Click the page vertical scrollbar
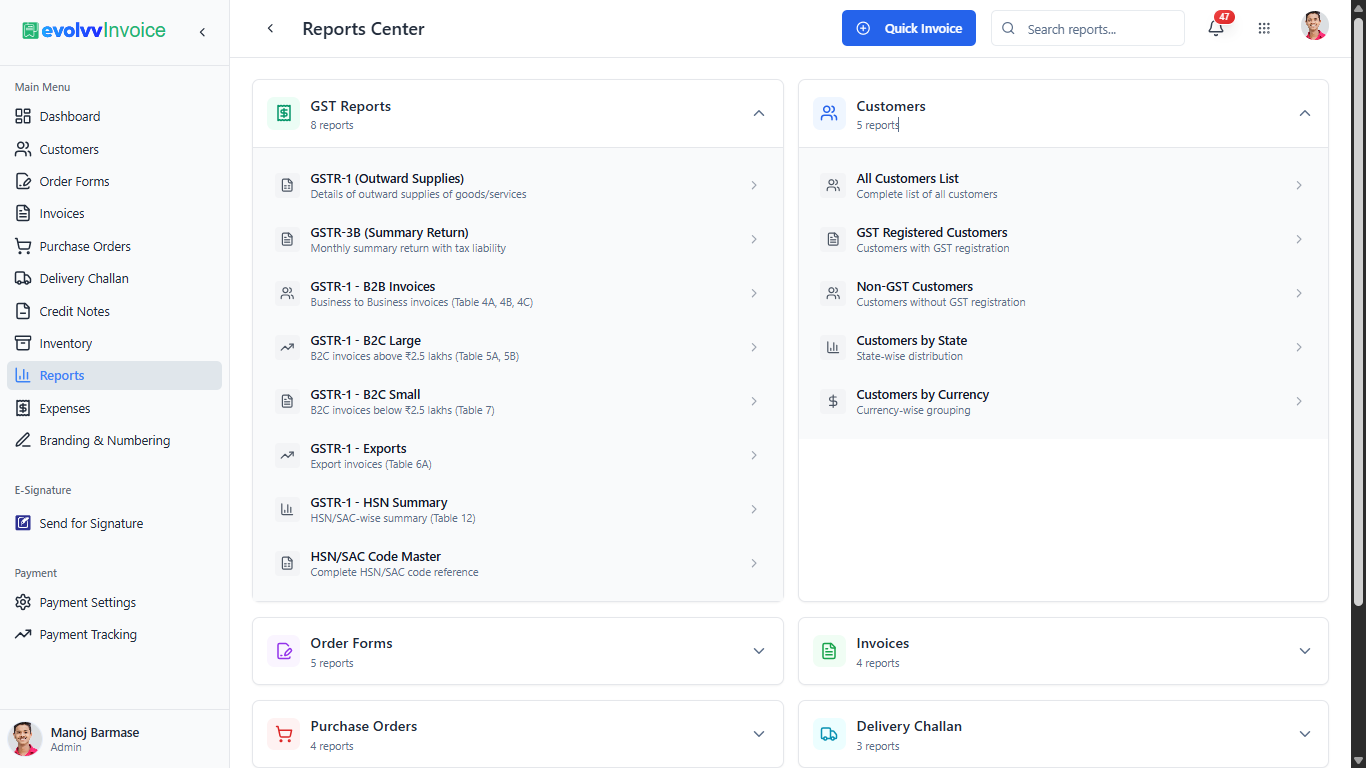The width and height of the screenshot is (1366, 768). tap(1358, 311)
